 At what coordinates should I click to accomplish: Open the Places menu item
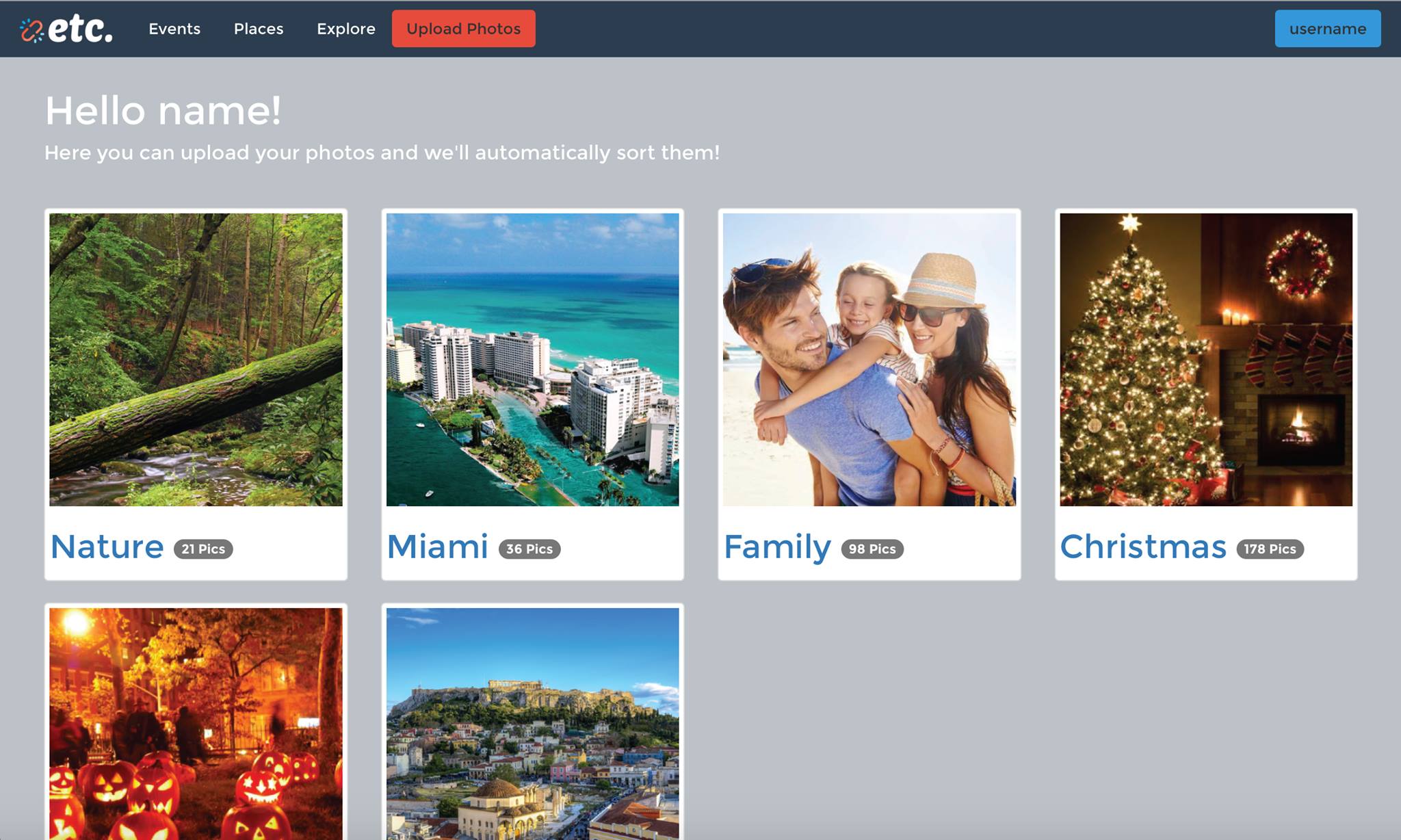(259, 29)
